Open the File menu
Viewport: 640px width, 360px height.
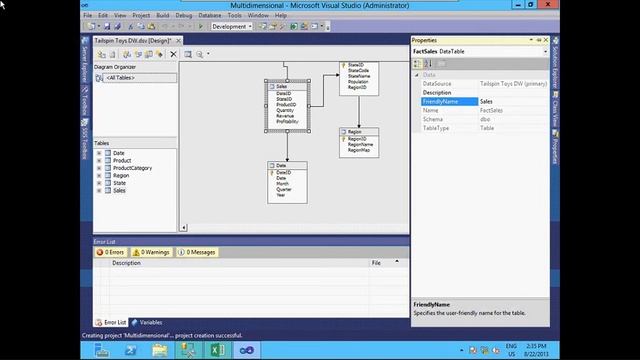coord(88,16)
